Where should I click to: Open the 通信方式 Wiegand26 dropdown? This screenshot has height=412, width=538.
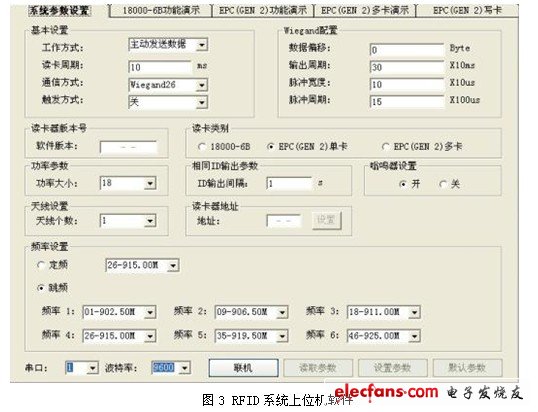pyautogui.click(x=202, y=85)
